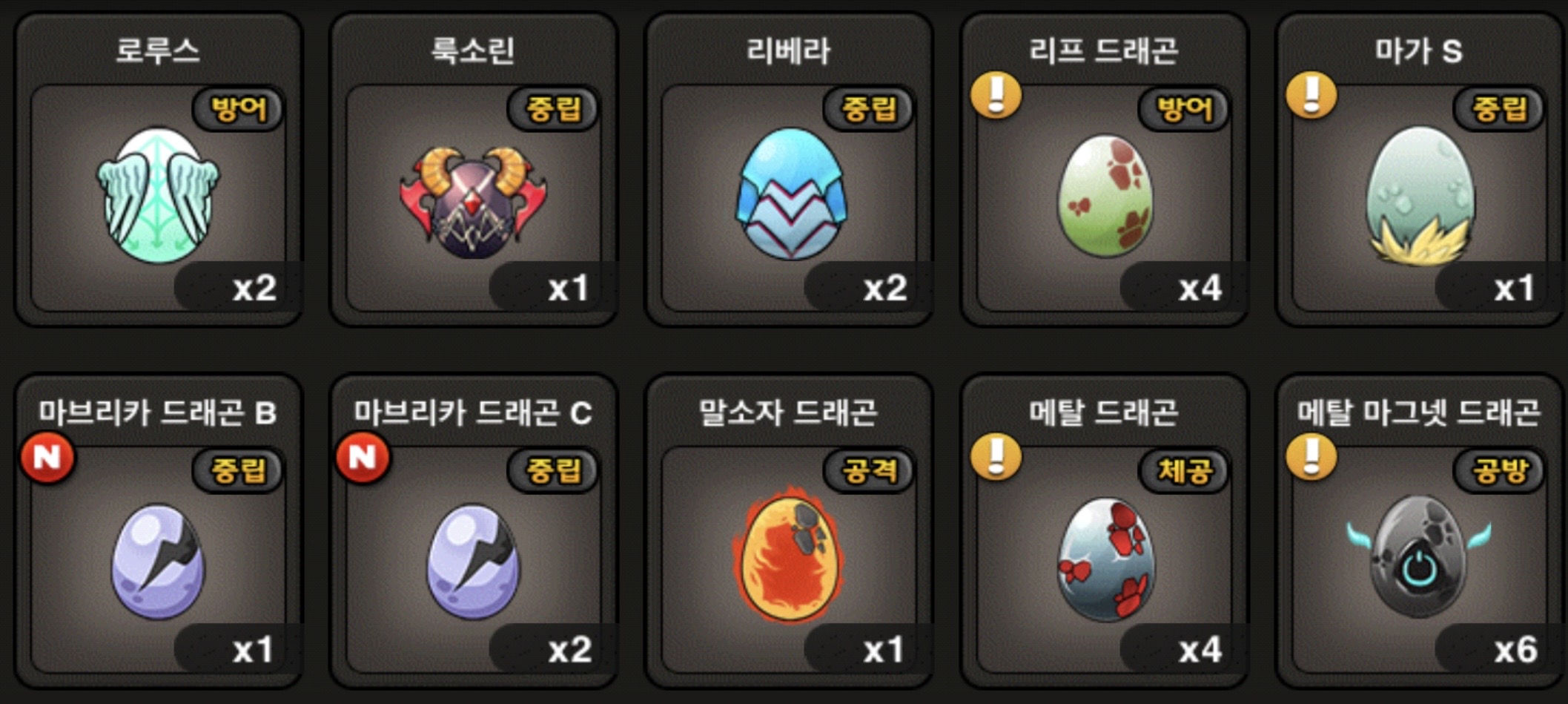Tap the exclamation alert on 메탈 마그넷 드래곤
This screenshot has height=704, width=1568.
[x=1311, y=457]
